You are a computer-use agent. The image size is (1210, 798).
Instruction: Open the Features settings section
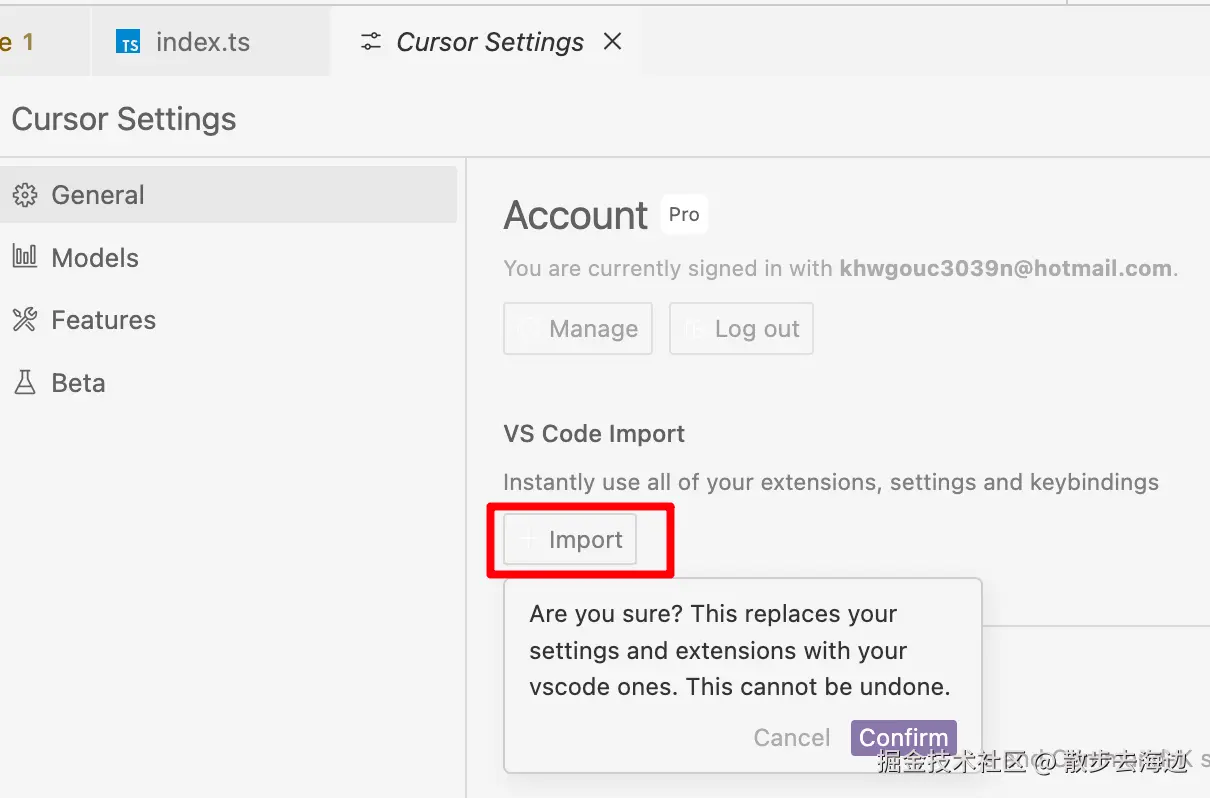click(x=228, y=320)
